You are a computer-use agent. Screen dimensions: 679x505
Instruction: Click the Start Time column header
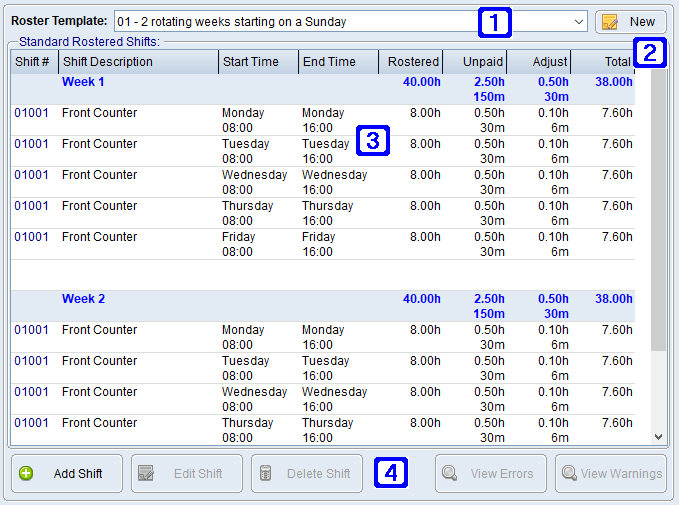click(258, 62)
